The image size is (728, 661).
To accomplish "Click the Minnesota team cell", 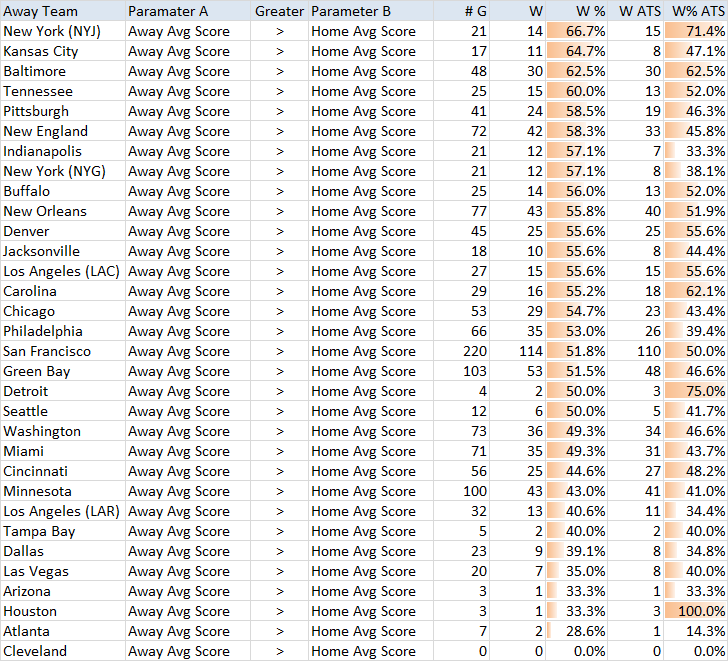I will (x=63, y=490).
